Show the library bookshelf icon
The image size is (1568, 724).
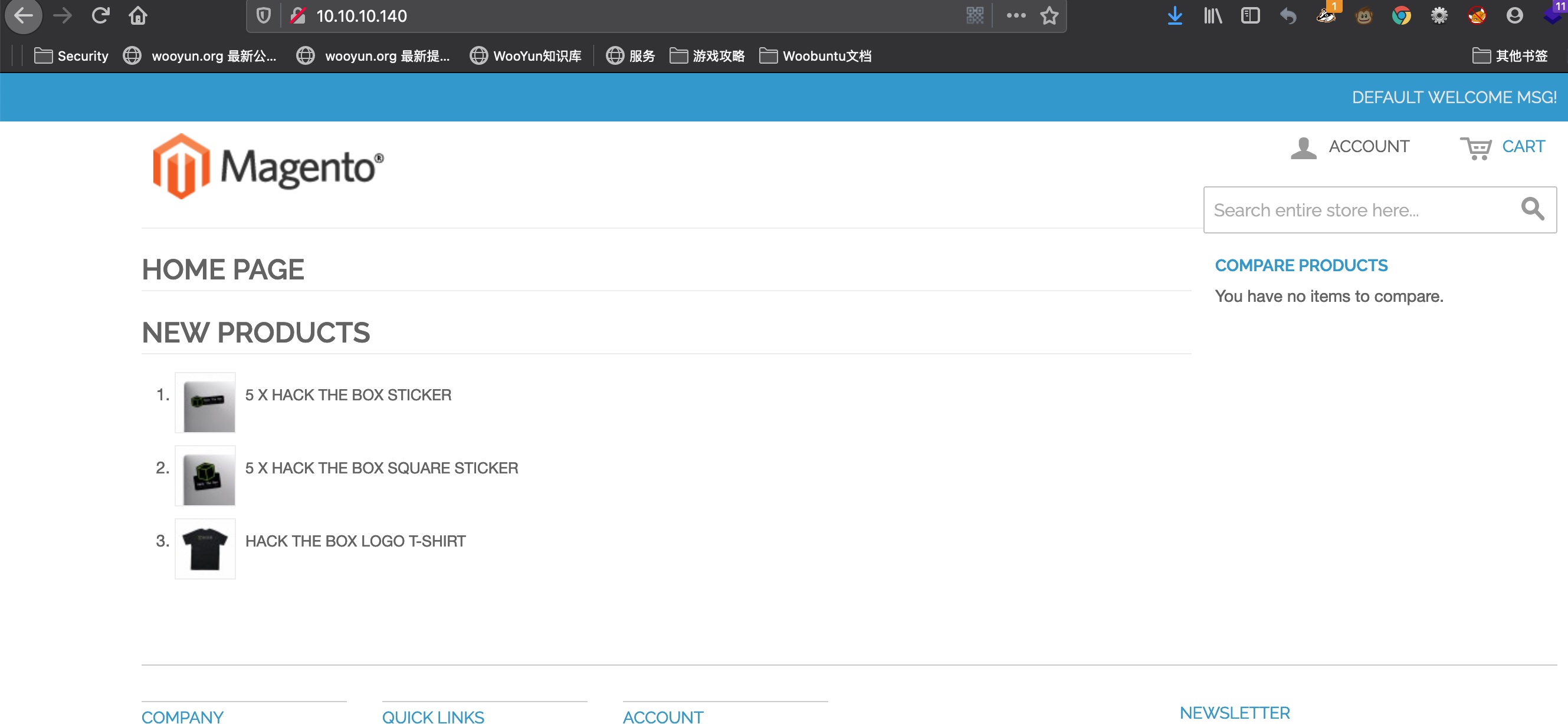[1212, 16]
